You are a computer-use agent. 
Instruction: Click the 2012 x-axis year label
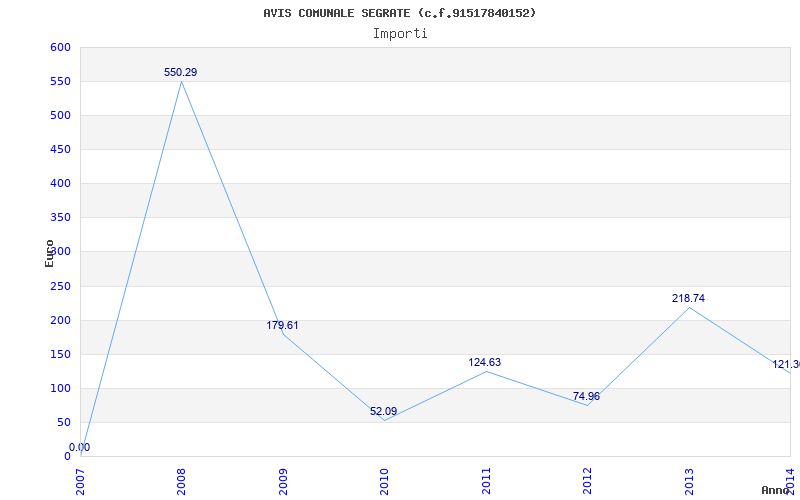[x=587, y=482]
